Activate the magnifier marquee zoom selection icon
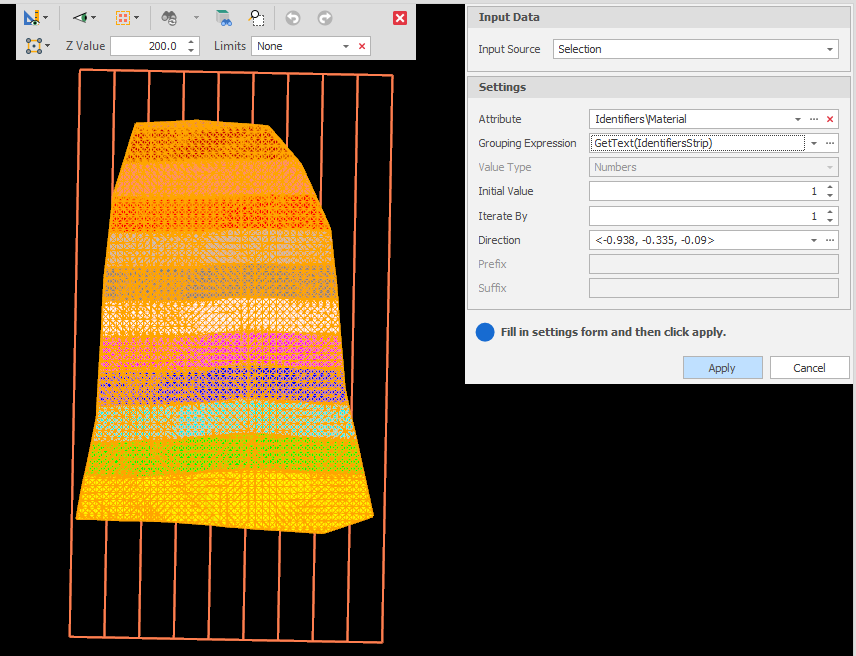 [x=257, y=18]
